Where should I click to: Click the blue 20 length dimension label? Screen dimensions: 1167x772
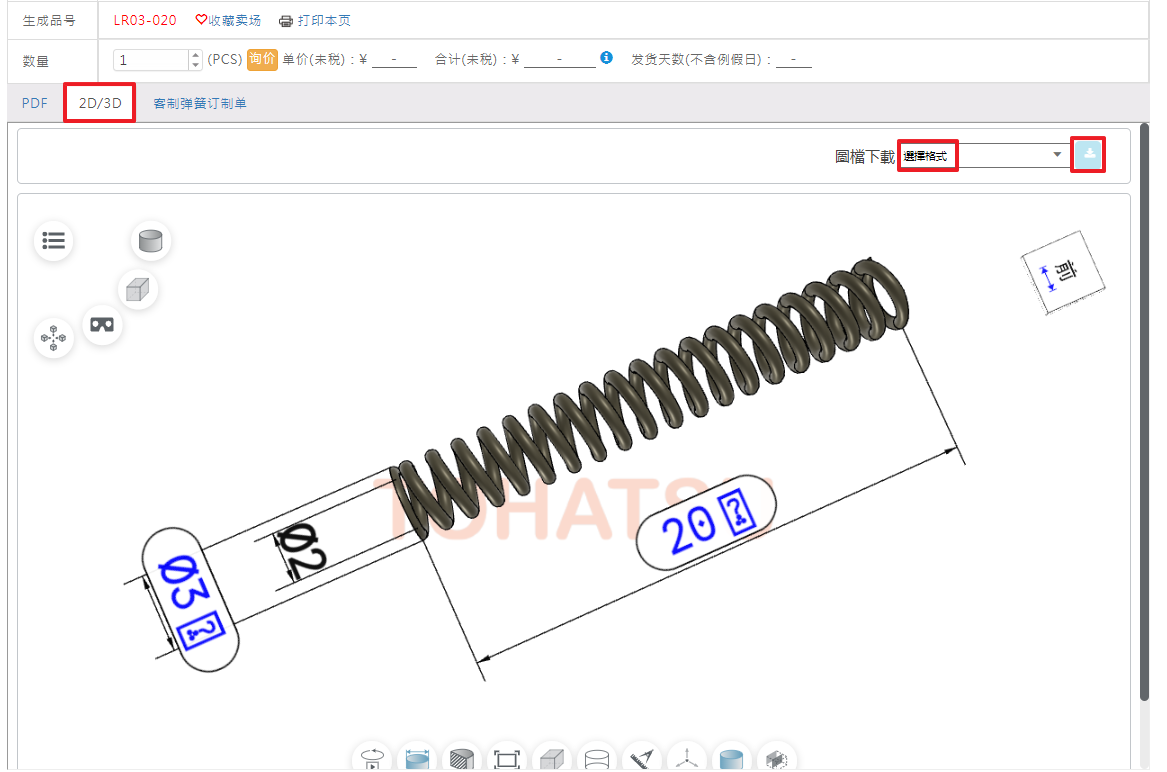pyautogui.click(x=688, y=529)
